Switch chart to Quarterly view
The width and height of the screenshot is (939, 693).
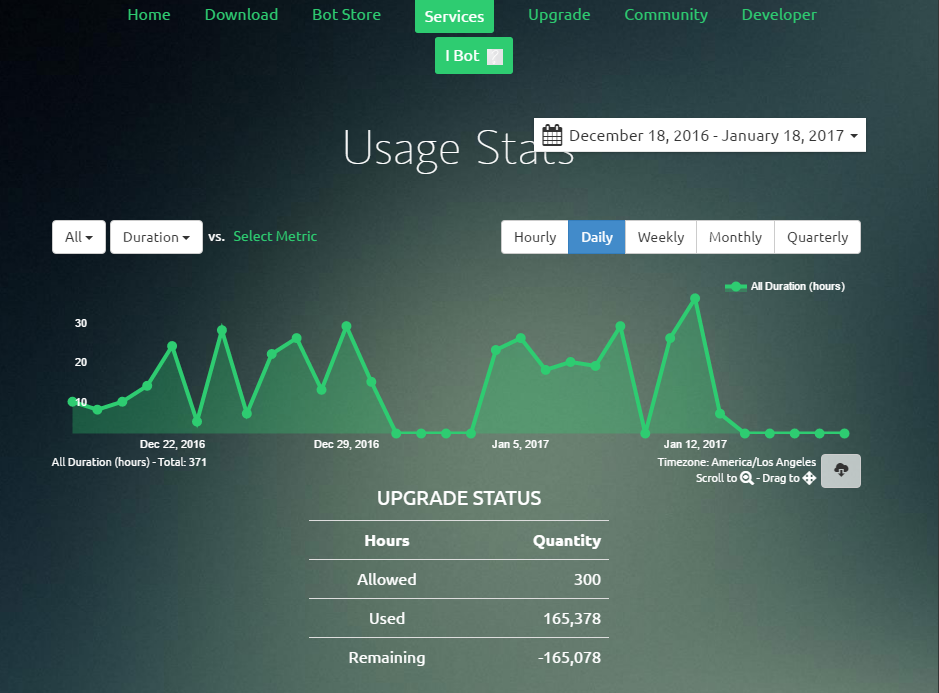click(817, 237)
